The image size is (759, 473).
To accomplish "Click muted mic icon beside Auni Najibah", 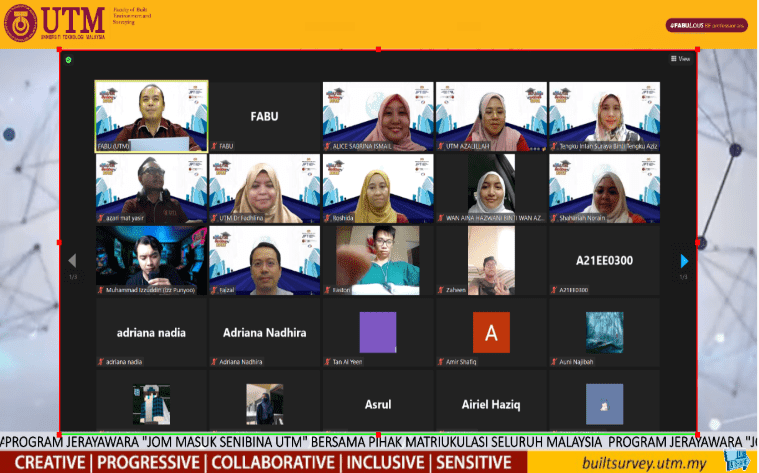I will (x=554, y=362).
